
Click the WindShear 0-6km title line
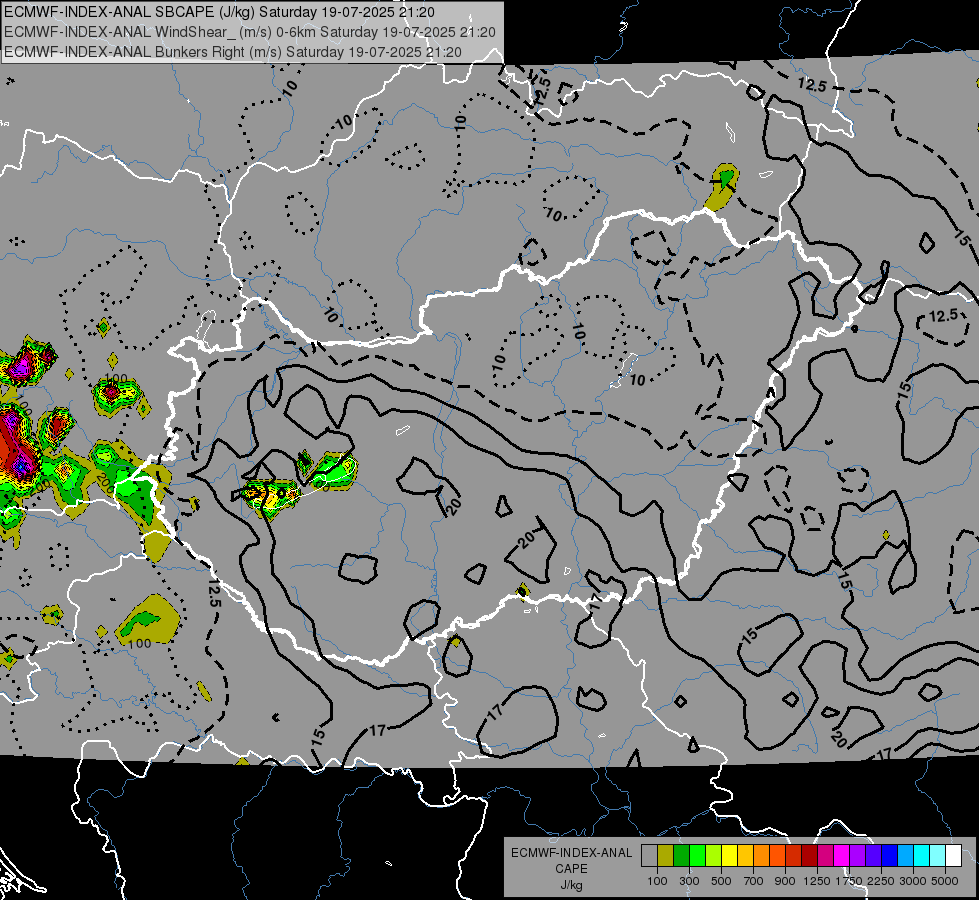pos(250,32)
